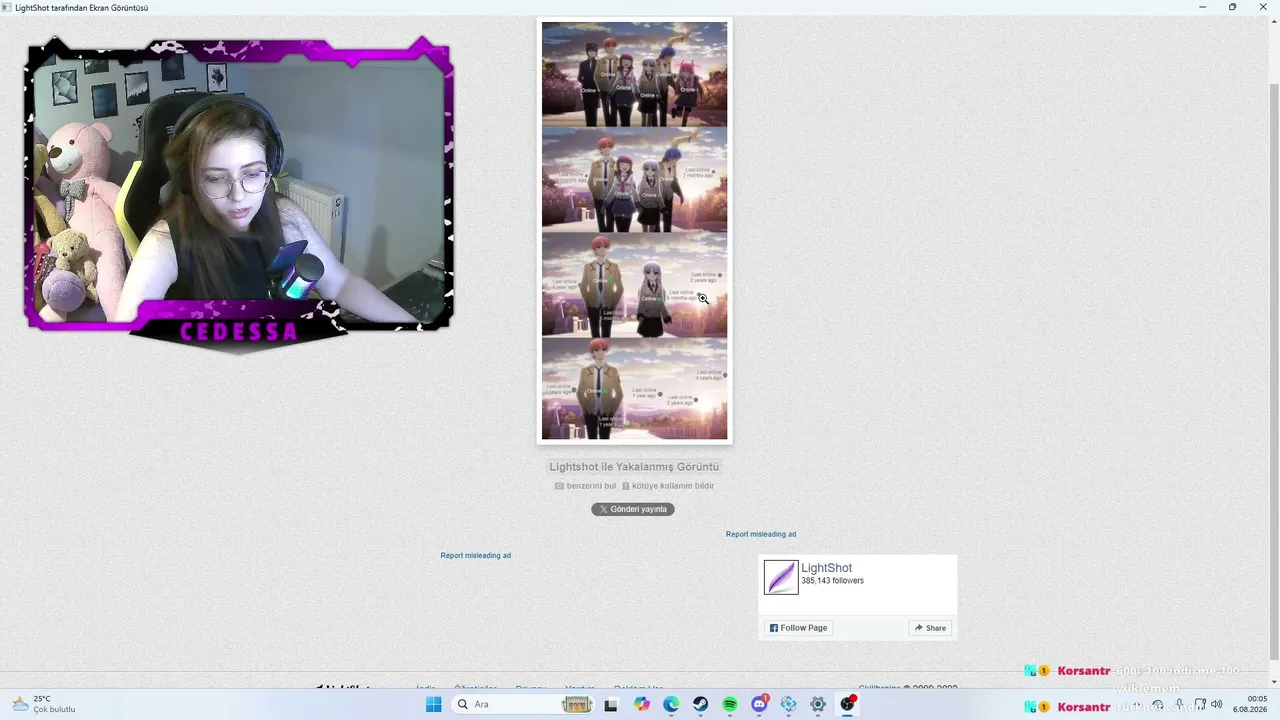
Task: Open the Steam taskbar icon
Action: [x=701, y=705]
